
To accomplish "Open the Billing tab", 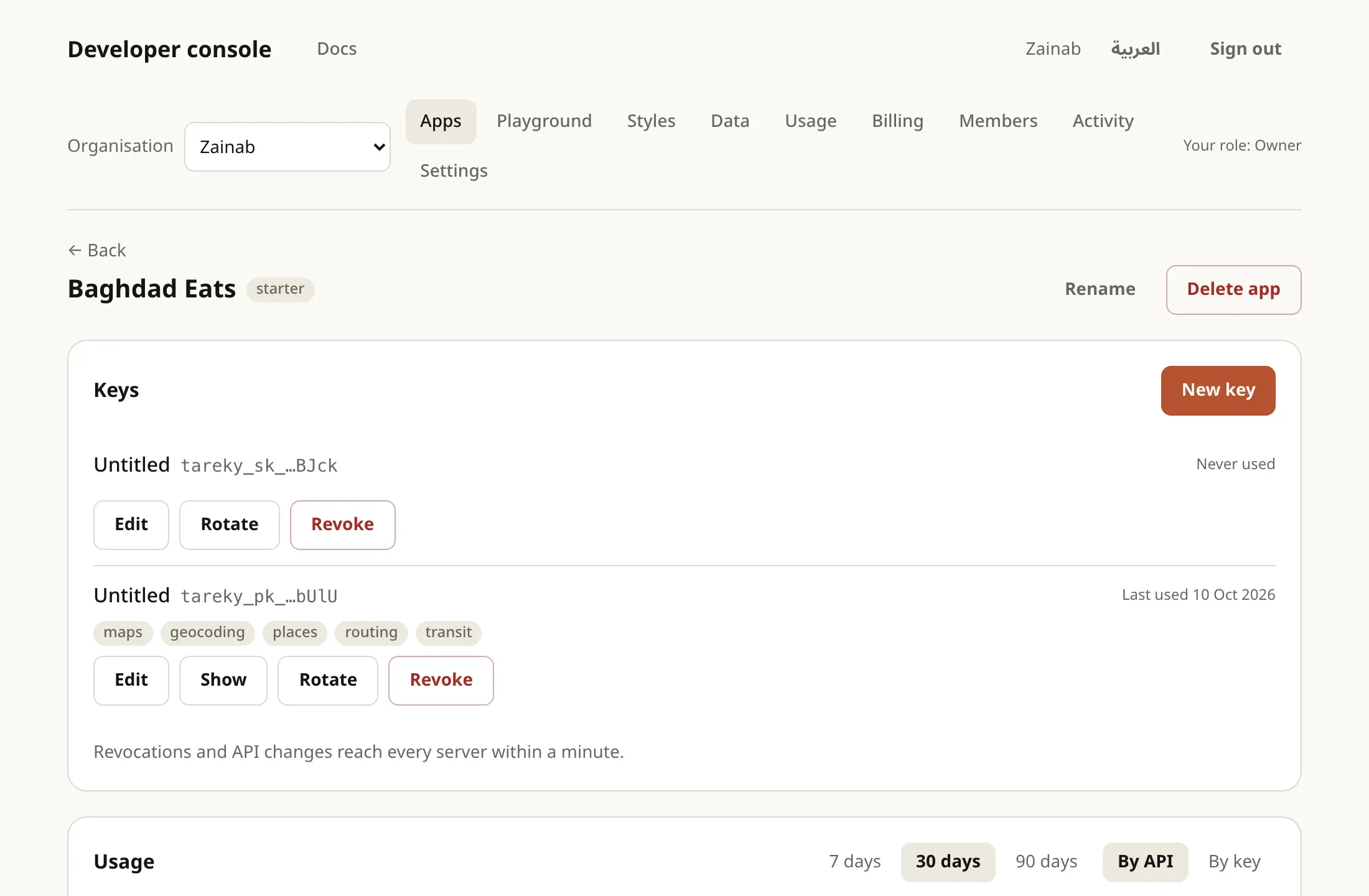I will click(897, 121).
